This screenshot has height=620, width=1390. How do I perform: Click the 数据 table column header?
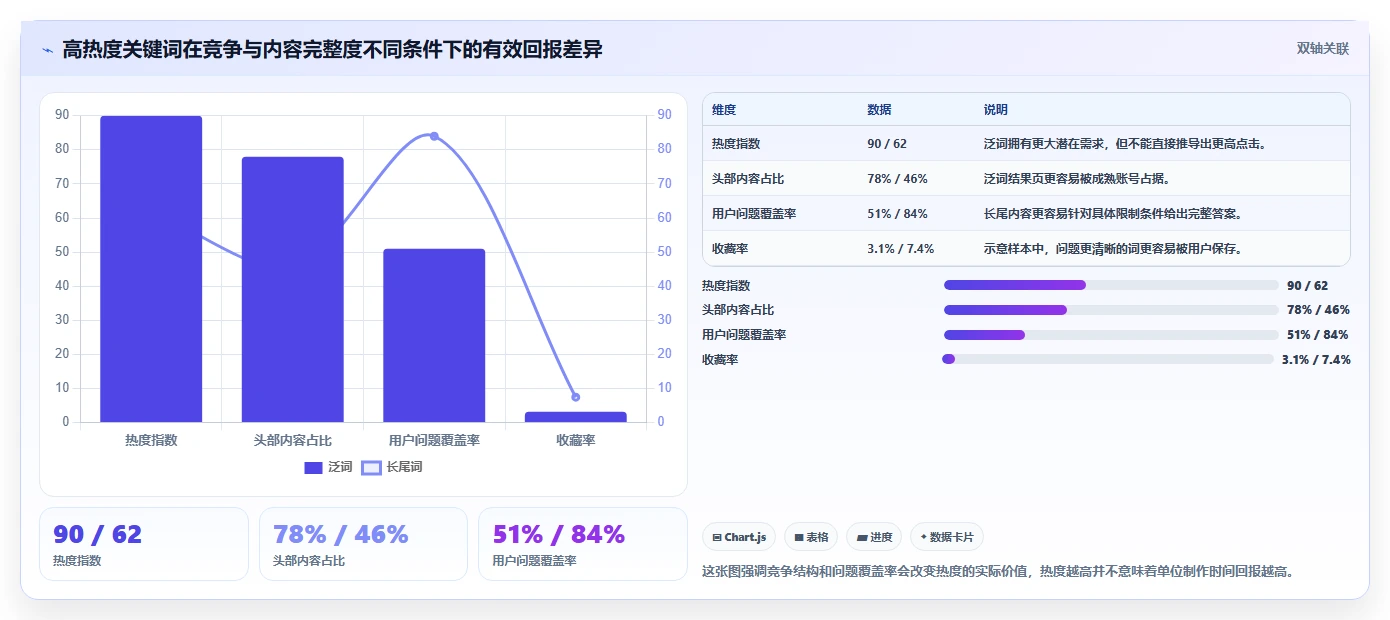(879, 110)
